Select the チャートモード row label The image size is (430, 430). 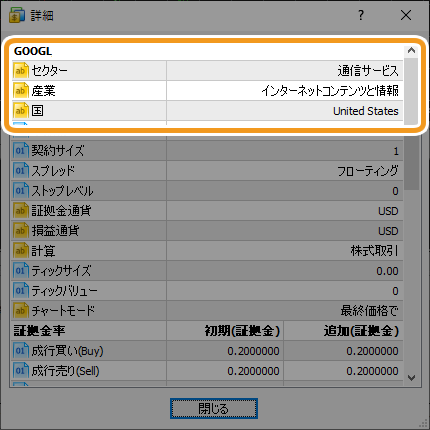click(x=63, y=311)
